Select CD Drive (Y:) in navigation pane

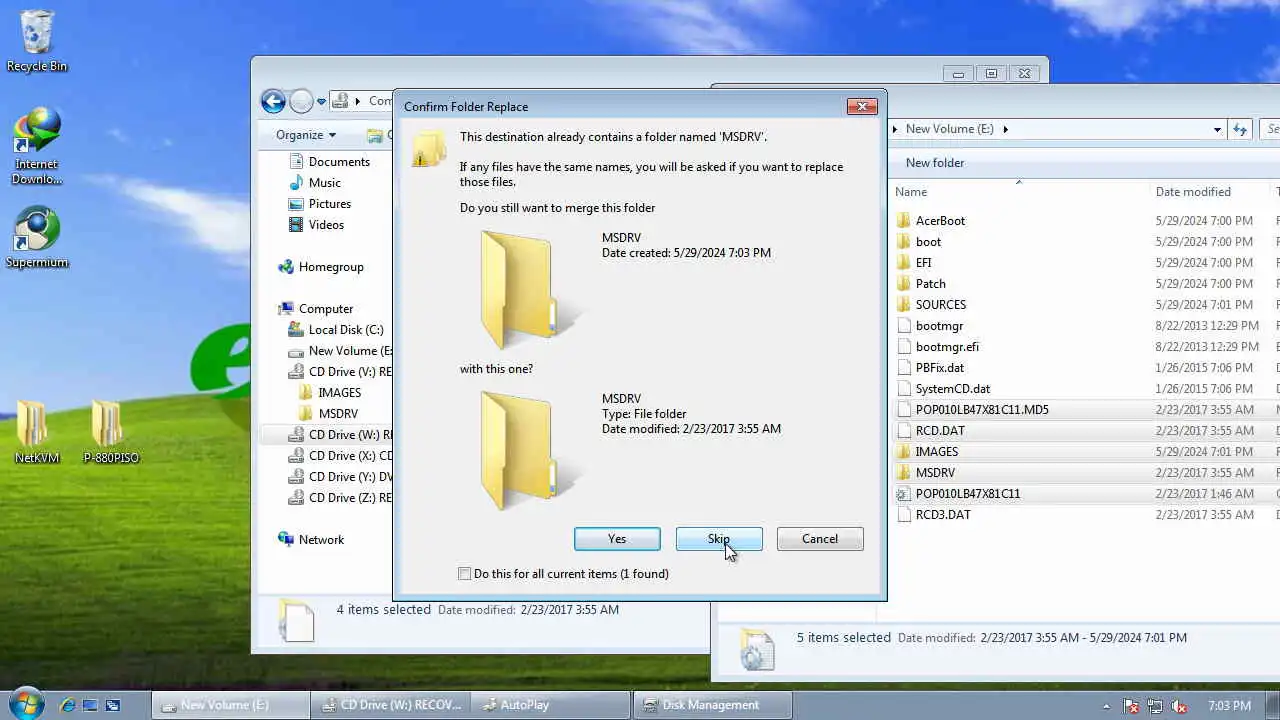tap(340, 477)
